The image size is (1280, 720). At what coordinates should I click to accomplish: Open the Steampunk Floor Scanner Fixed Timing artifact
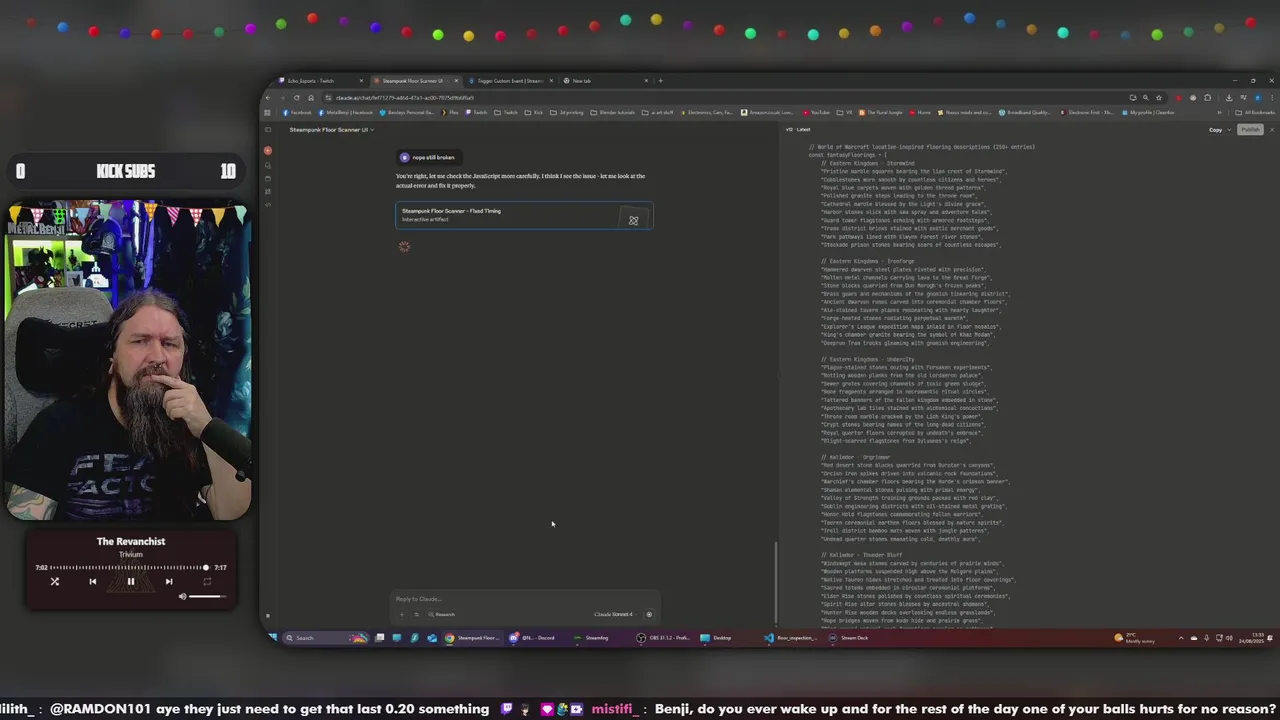click(524, 215)
